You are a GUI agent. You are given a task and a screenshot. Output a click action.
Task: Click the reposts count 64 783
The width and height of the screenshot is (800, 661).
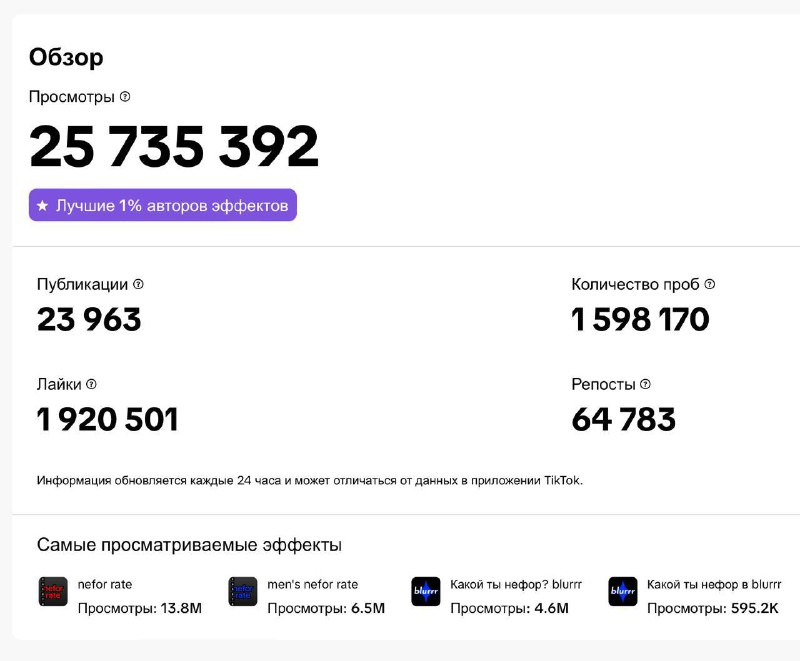click(x=623, y=419)
